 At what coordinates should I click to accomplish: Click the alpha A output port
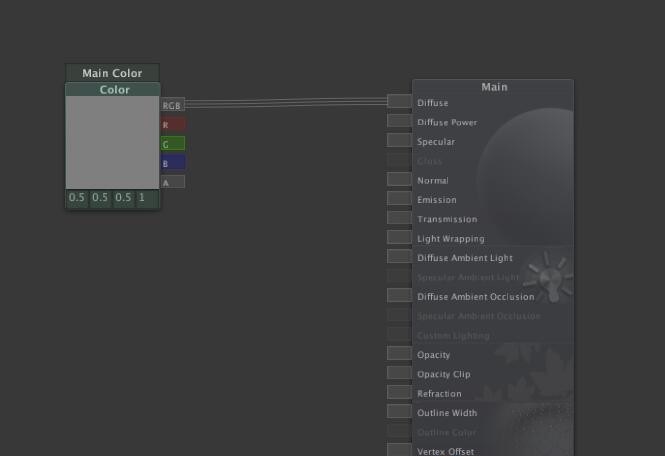pyautogui.click(x=172, y=182)
